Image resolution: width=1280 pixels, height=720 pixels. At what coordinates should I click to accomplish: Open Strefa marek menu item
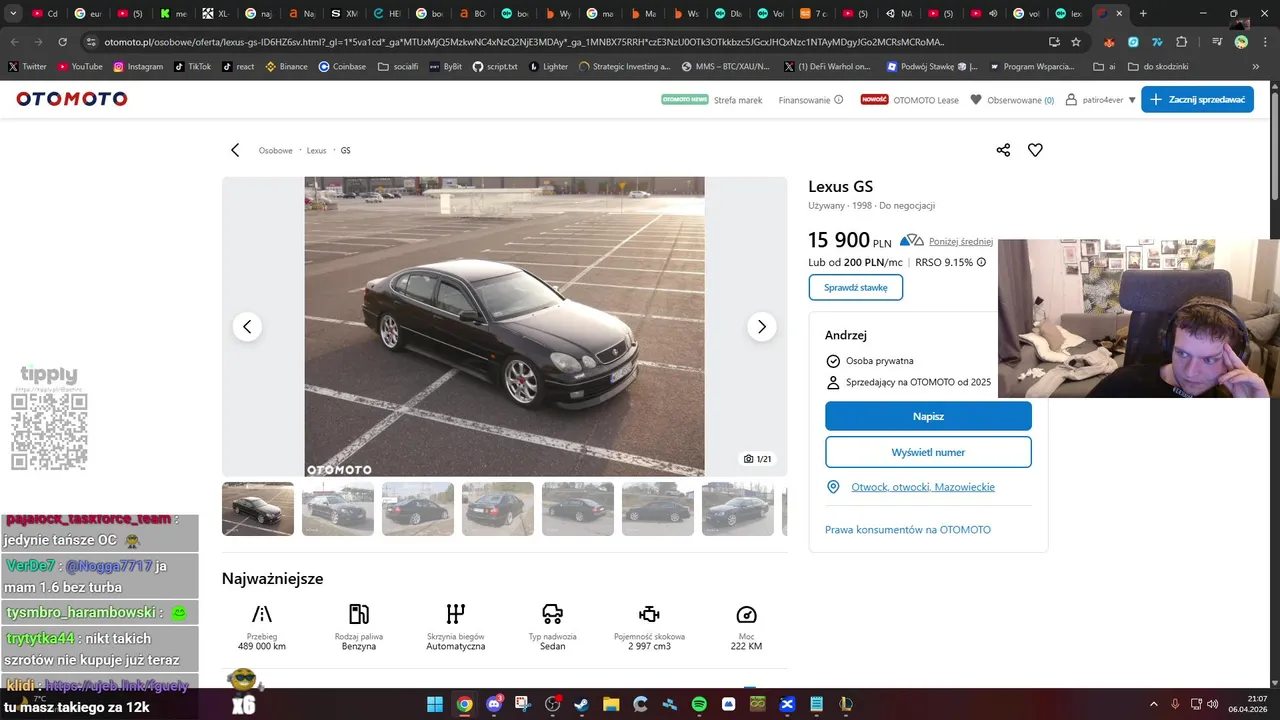(x=738, y=100)
